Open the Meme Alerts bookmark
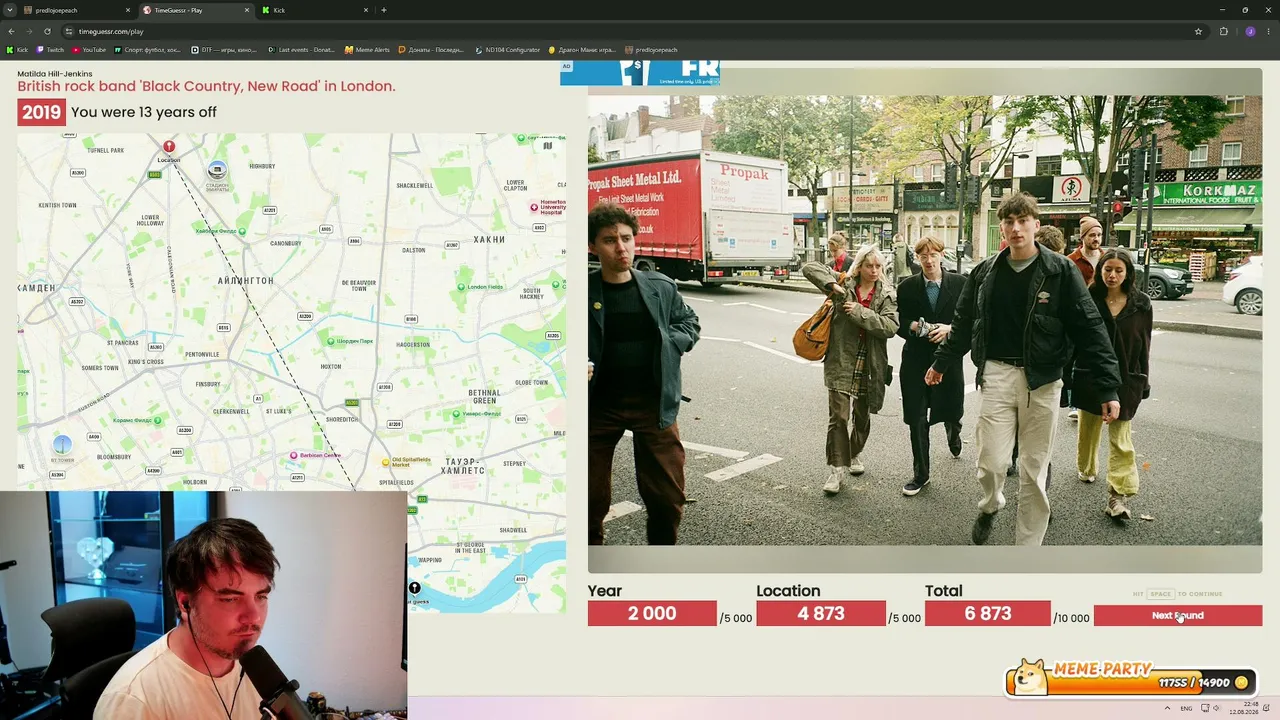1280x720 pixels. click(367, 50)
